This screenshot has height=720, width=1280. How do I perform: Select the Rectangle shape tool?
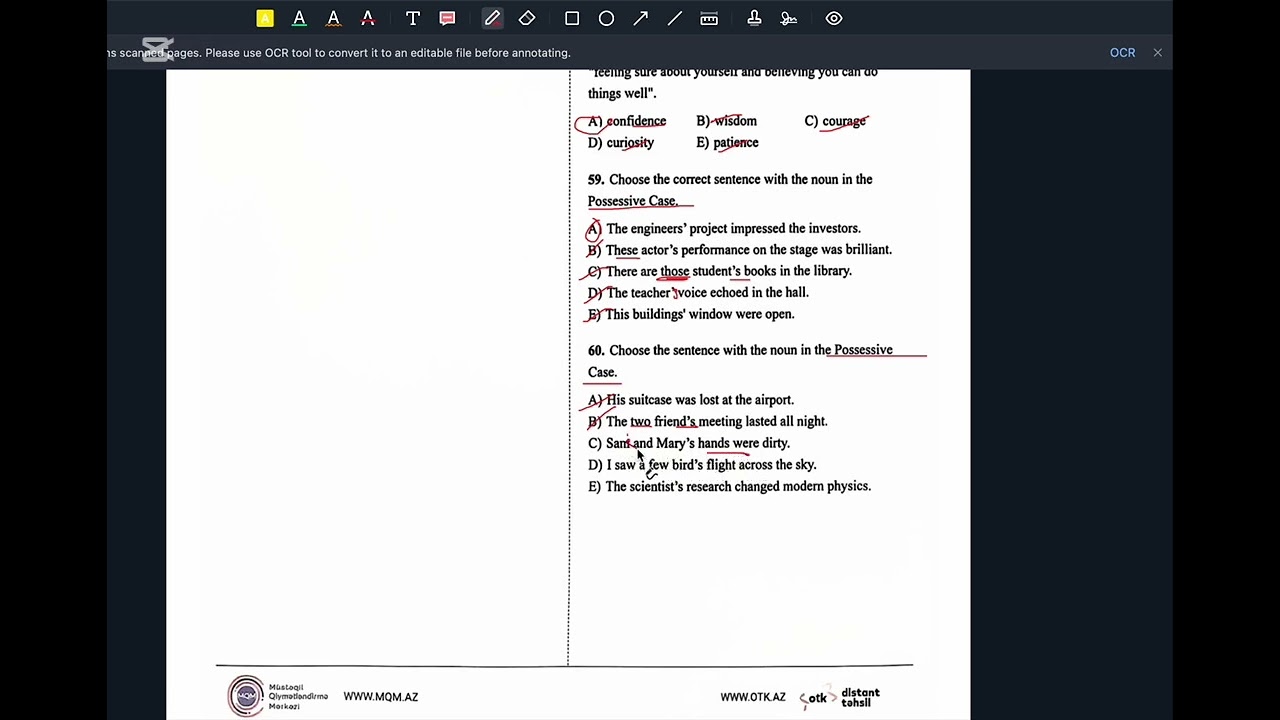coord(572,18)
